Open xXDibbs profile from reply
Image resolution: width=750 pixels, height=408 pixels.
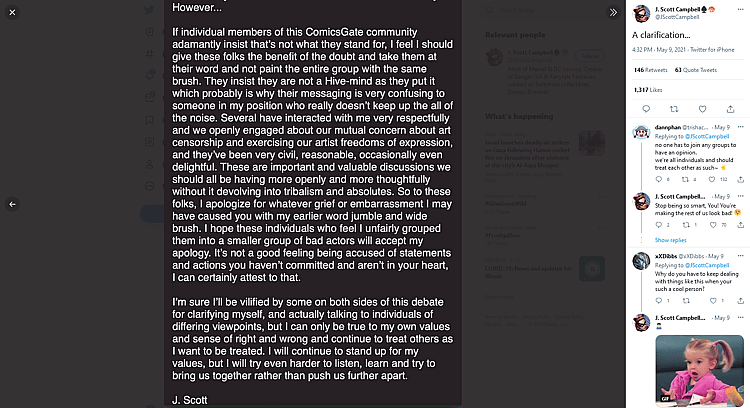642,261
